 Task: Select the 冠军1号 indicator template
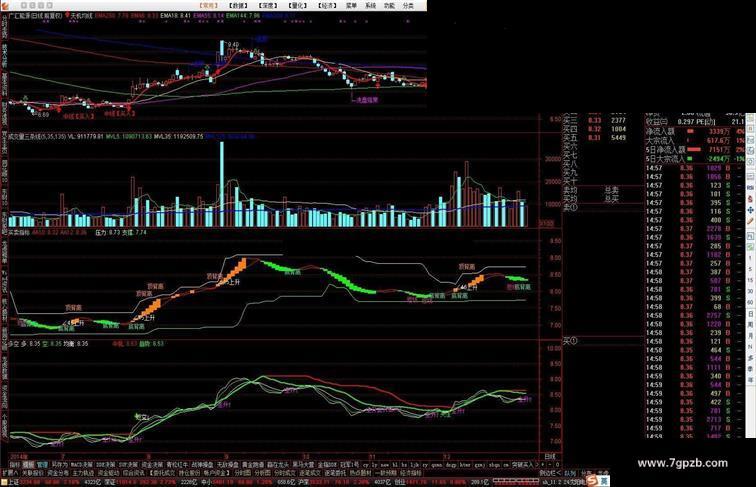pyautogui.click(x=350, y=465)
